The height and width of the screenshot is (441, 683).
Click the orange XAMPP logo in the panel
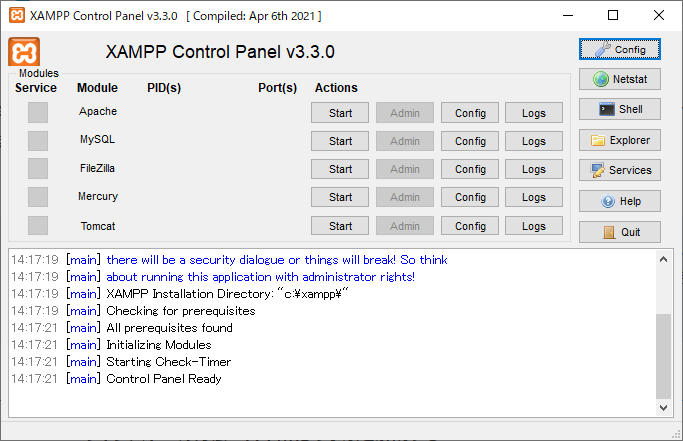[x=24, y=52]
